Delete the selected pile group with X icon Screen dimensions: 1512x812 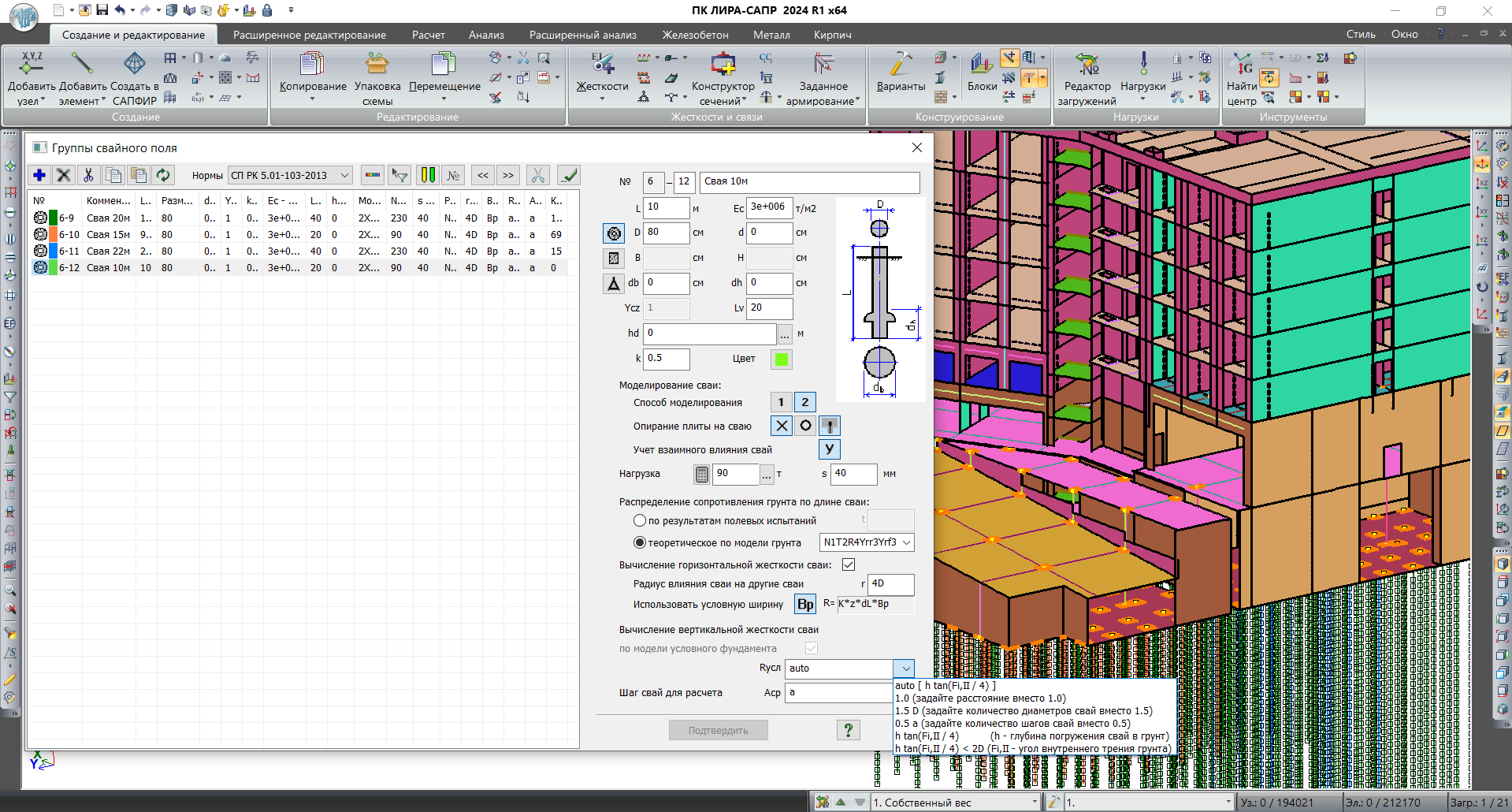click(64, 175)
